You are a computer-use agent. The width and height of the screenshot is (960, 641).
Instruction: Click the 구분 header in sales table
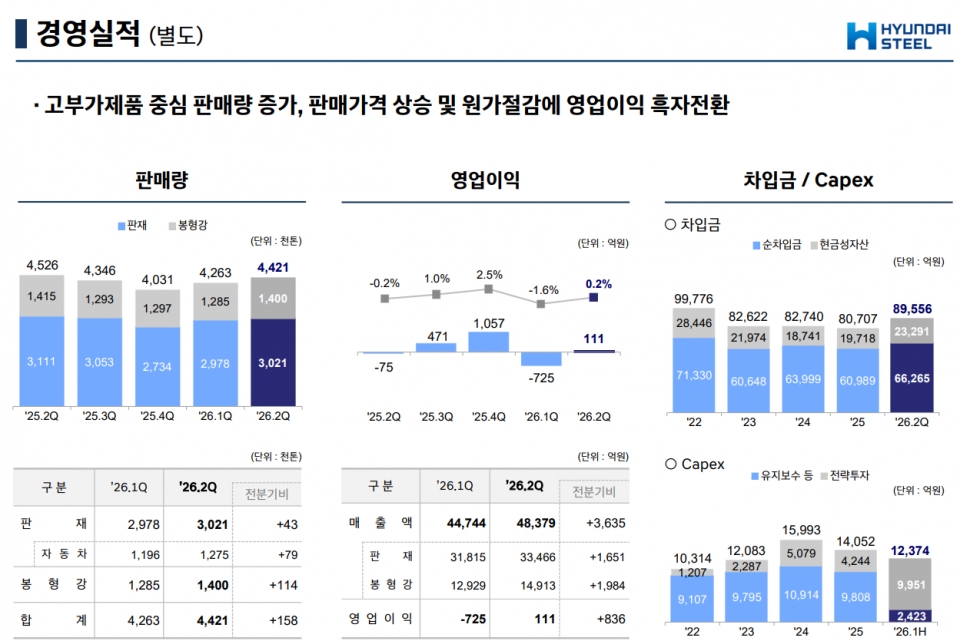coord(54,487)
